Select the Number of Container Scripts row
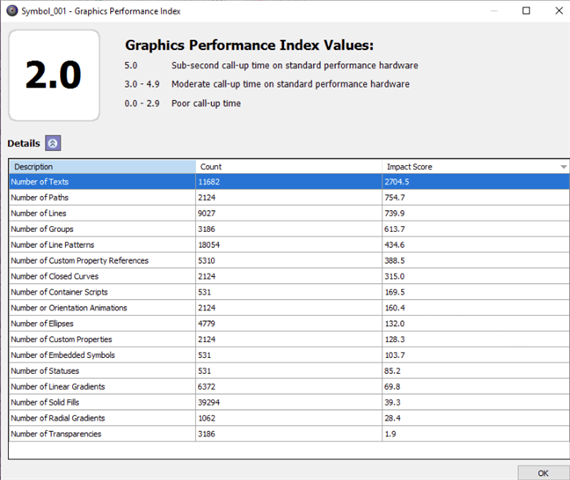The width and height of the screenshot is (570, 480). coord(289,292)
